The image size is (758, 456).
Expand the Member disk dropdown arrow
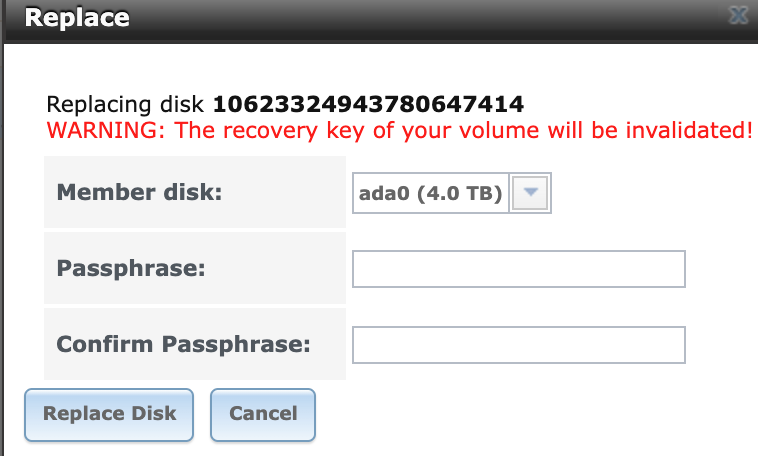point(530,193)
